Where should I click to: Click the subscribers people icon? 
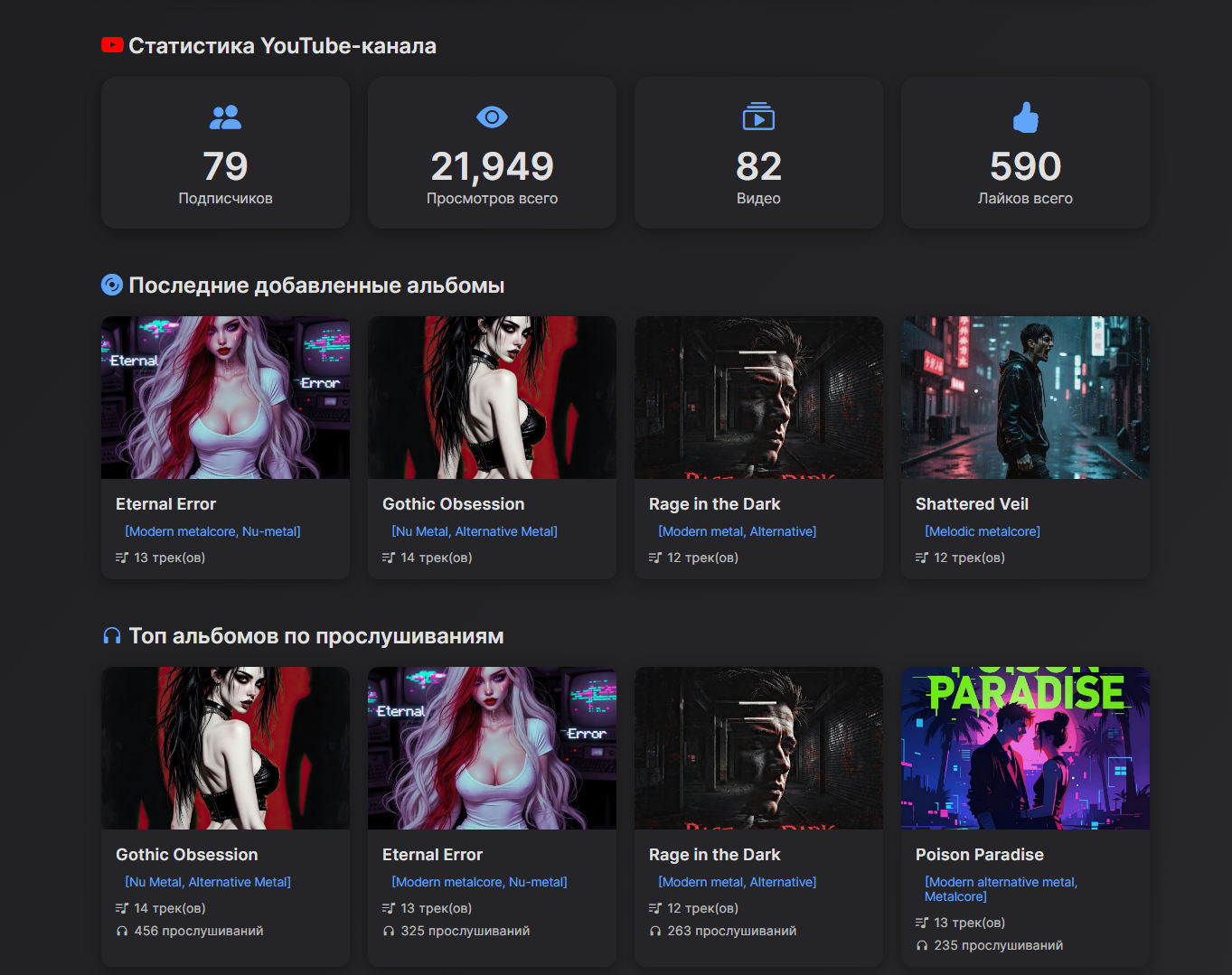(225, 117)
